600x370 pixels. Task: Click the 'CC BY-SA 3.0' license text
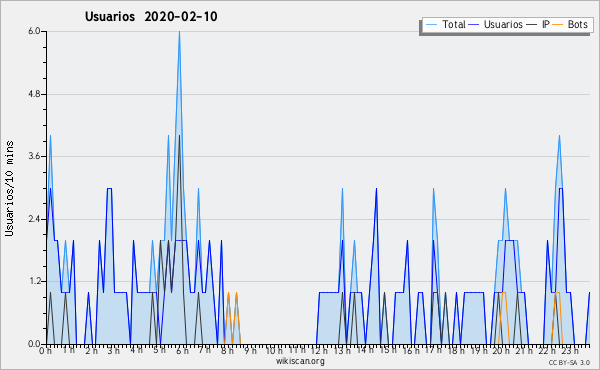pyautogui.click(x=569, y=362)
